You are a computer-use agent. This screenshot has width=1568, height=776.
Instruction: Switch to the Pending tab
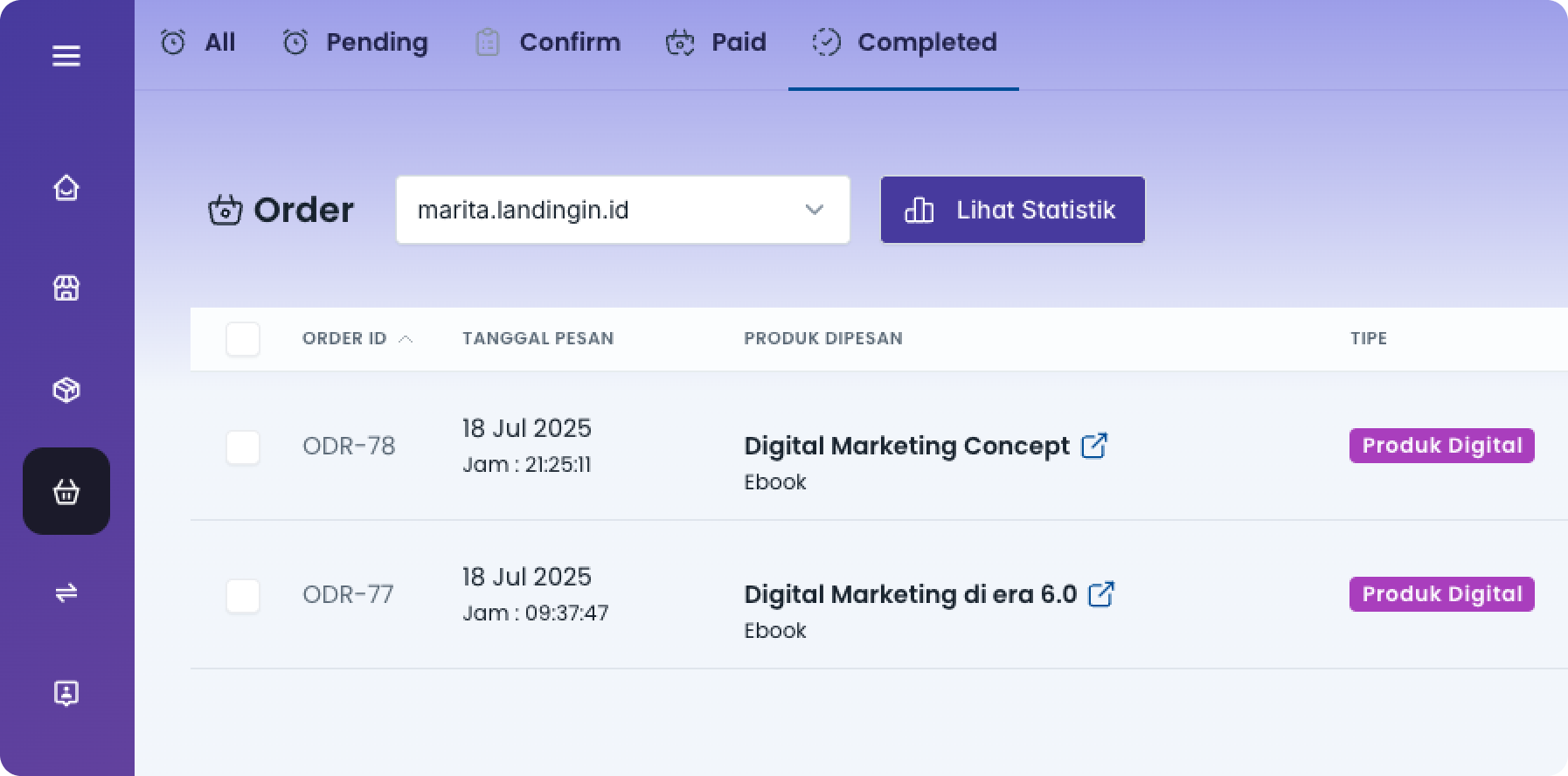[356, 42]
